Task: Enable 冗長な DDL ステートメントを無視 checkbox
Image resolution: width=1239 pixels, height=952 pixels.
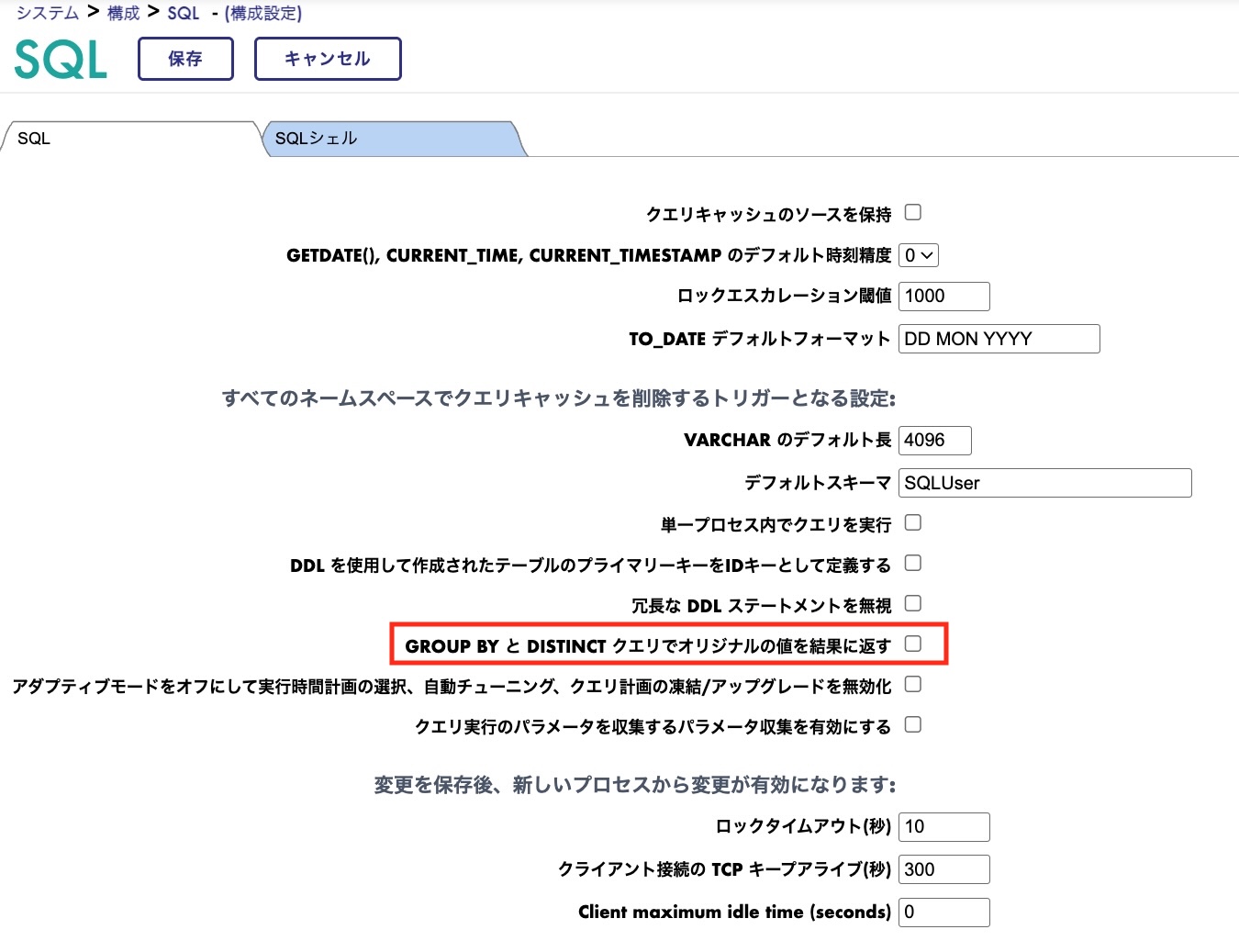Action: coord(913,603)
